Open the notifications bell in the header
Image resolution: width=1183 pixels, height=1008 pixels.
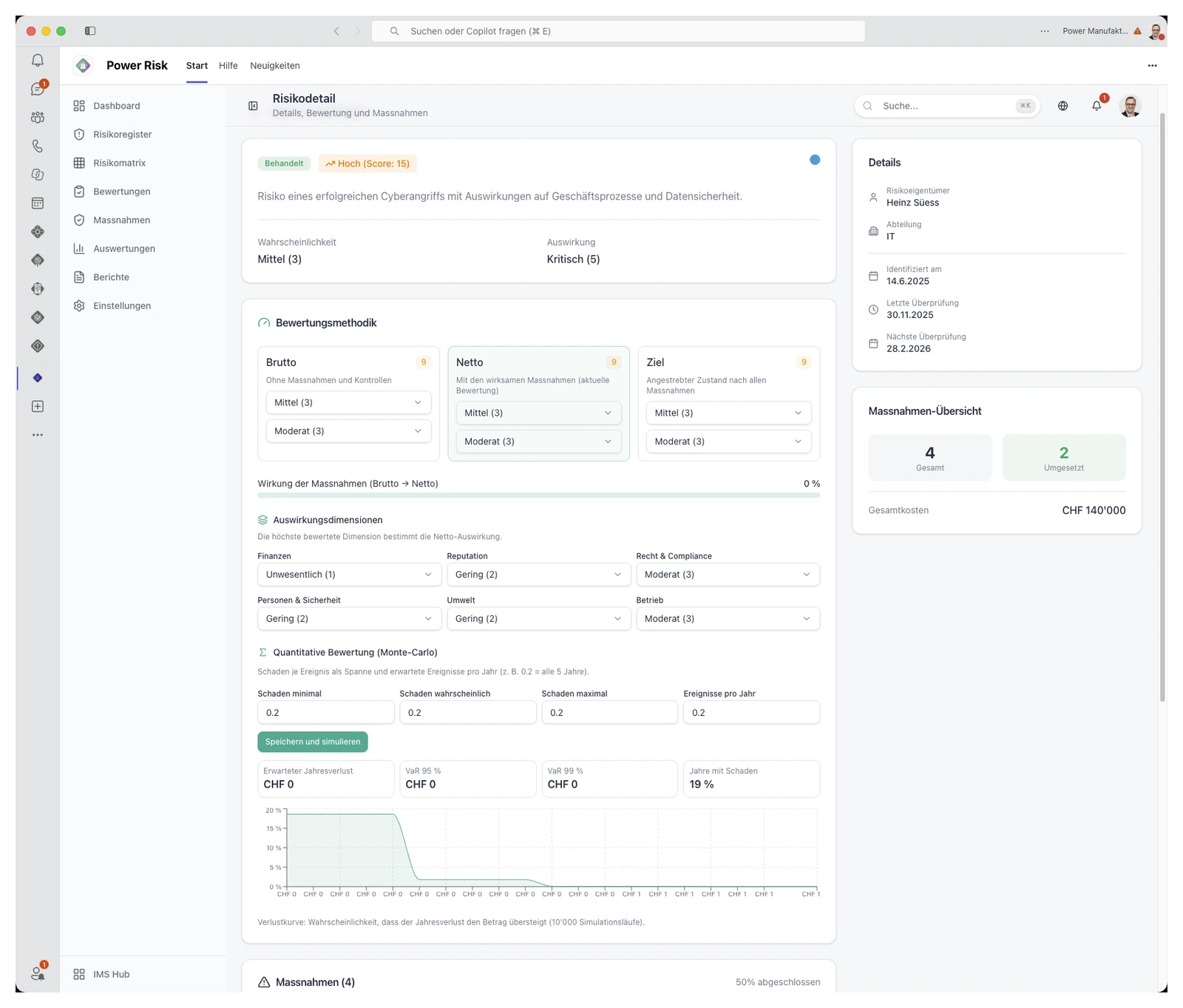(1096, 106)
